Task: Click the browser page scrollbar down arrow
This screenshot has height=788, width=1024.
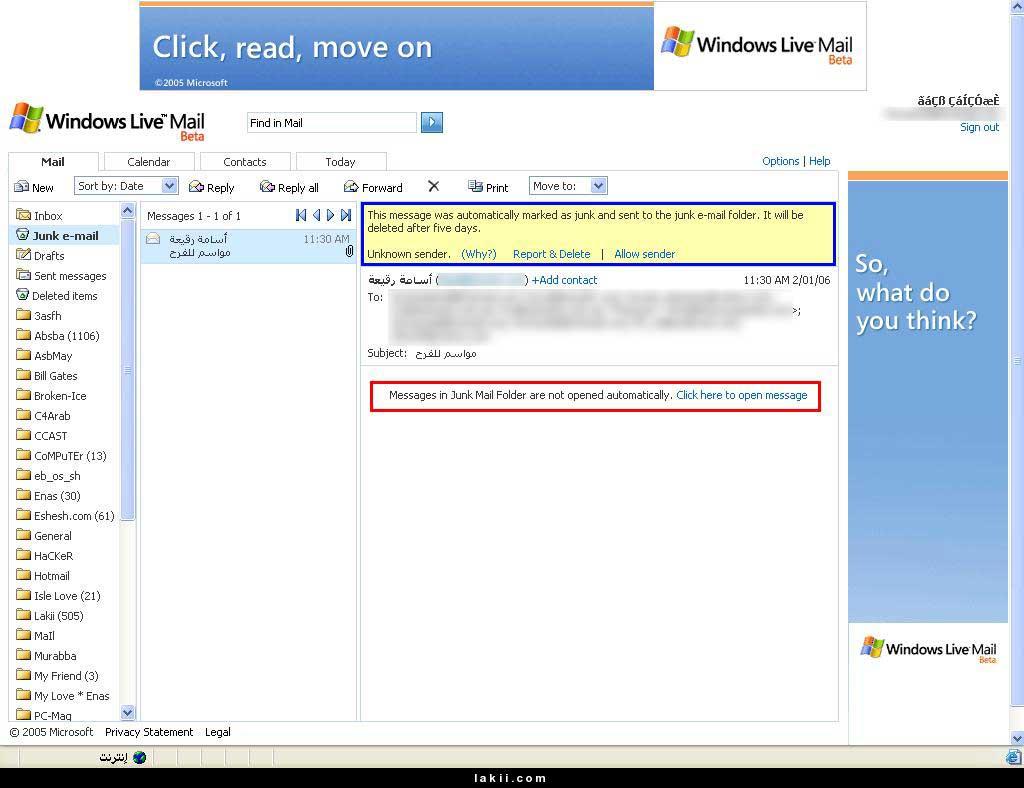Action: tap(1017, 738)
